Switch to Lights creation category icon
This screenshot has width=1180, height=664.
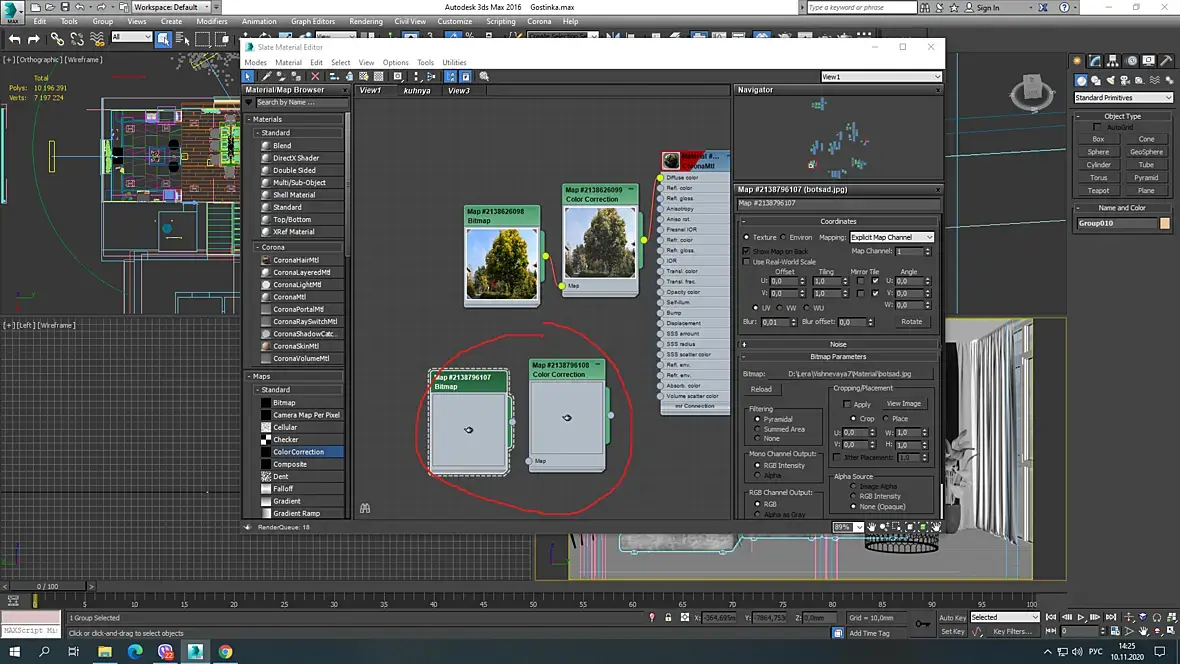coord(1113,80)
